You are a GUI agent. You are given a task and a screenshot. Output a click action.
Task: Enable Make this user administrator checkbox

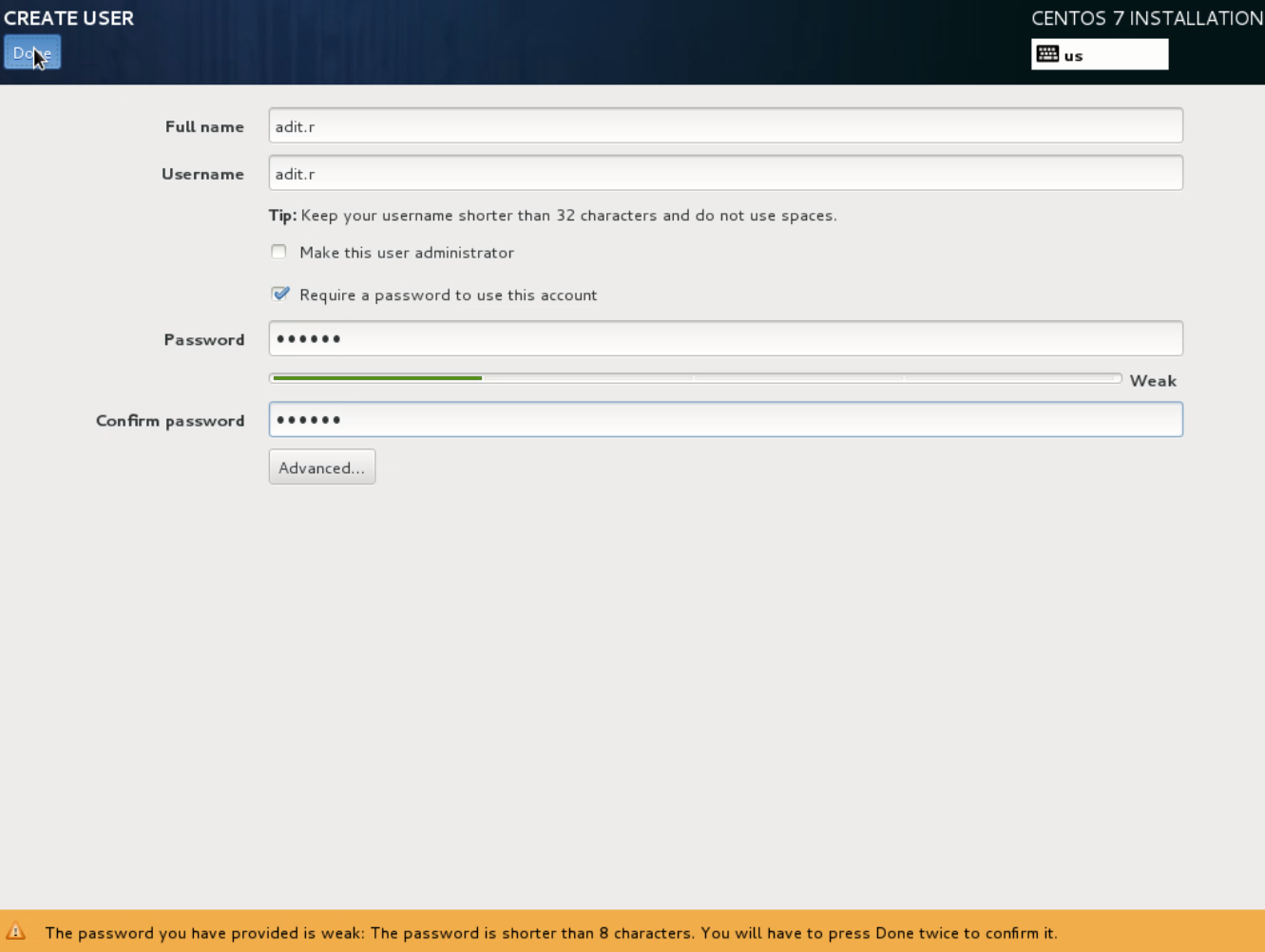point(278,252)
